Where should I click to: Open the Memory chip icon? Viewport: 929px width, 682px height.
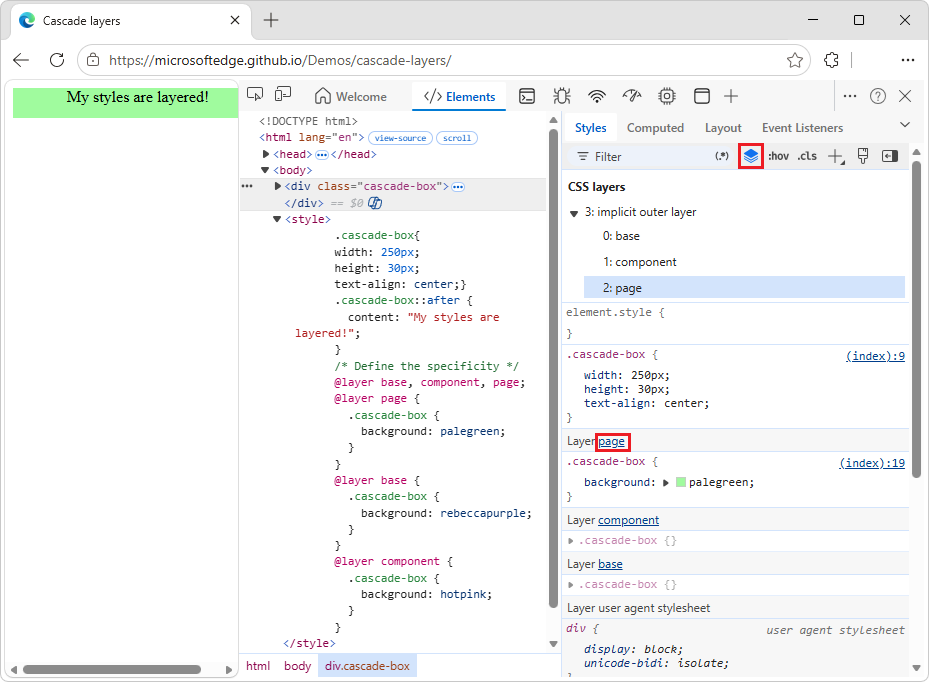[667, 96]
